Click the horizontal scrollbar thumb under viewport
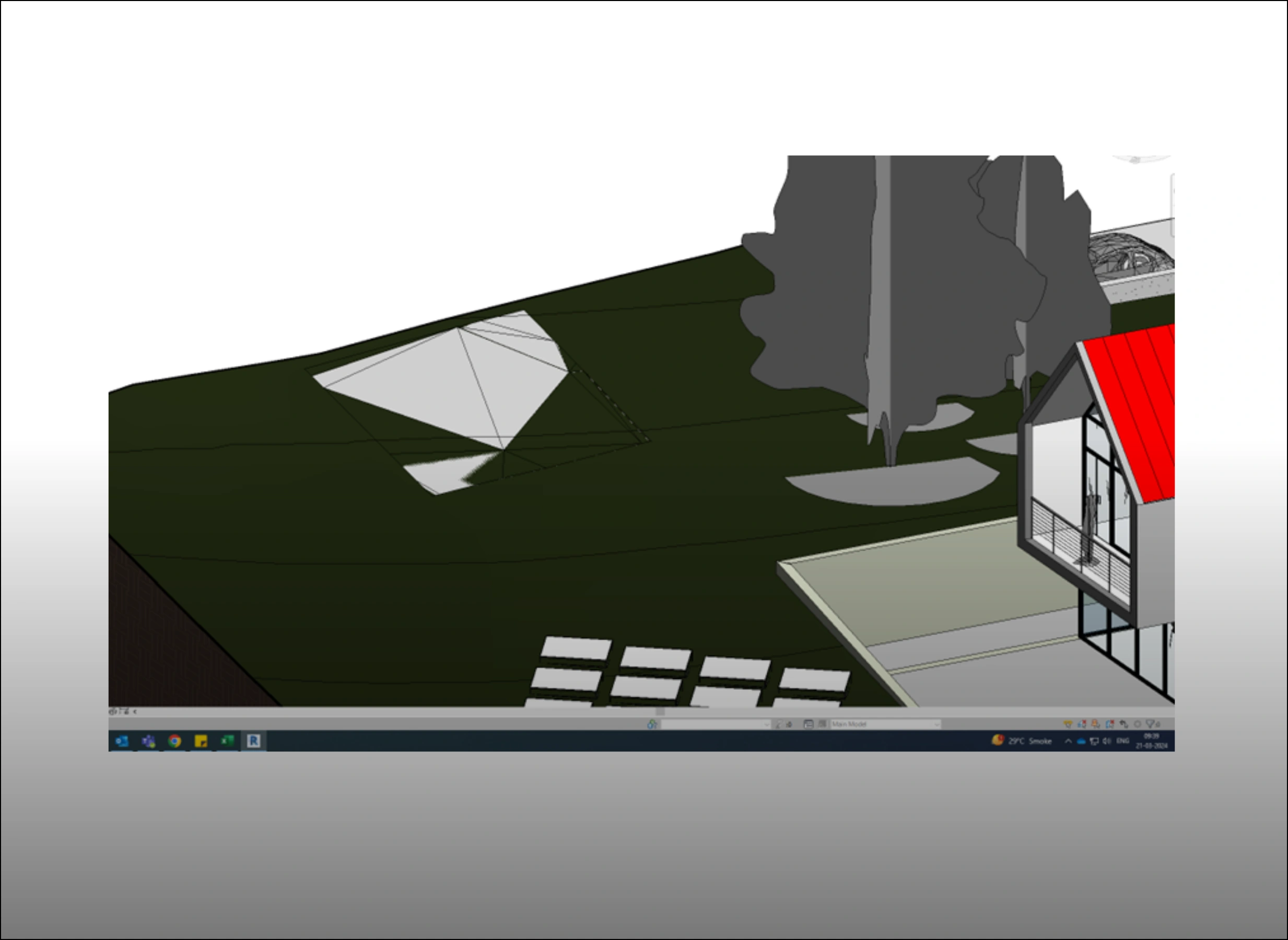 pos(660,711)
